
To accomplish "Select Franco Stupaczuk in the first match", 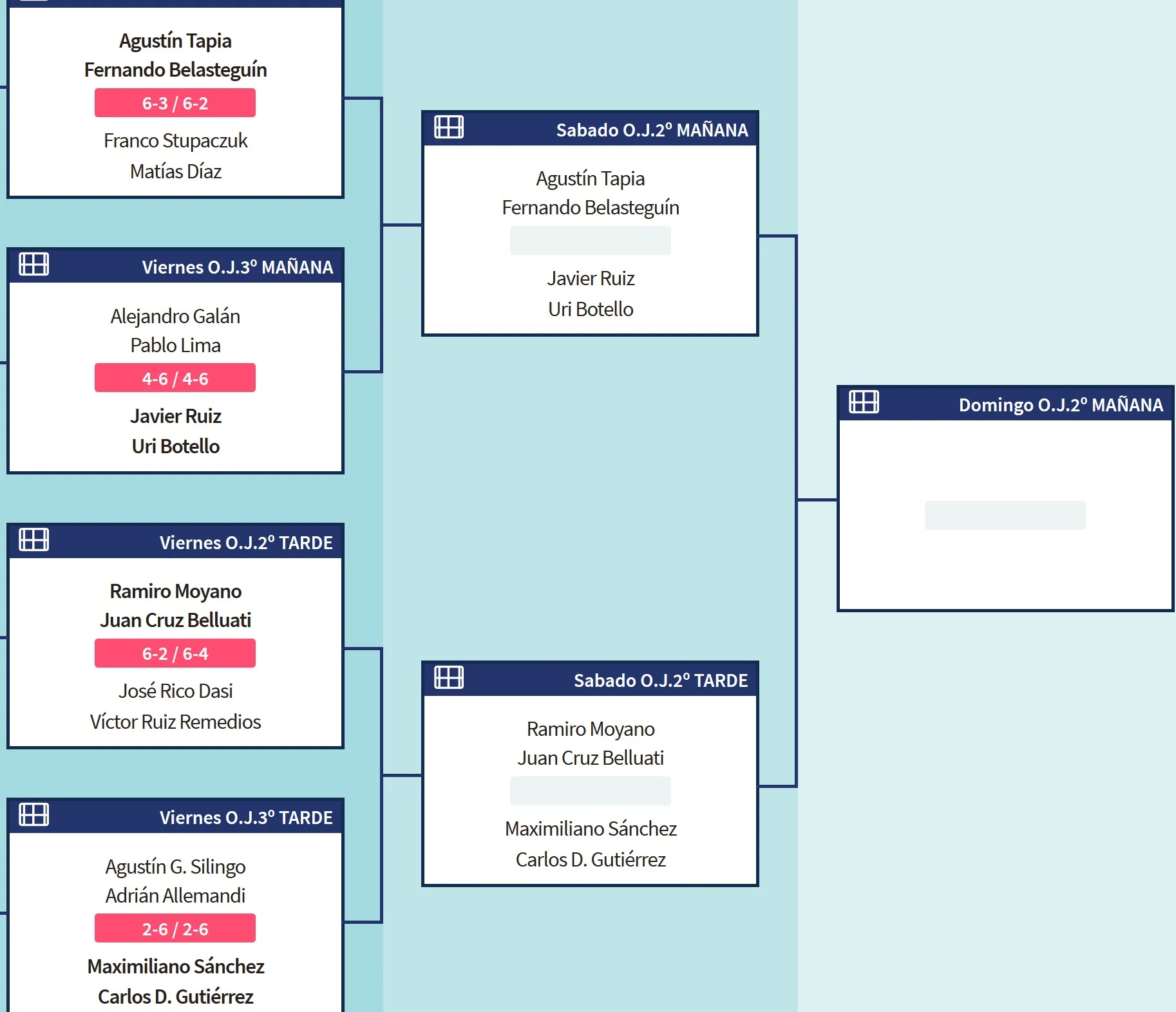I will tap(175, 140).
